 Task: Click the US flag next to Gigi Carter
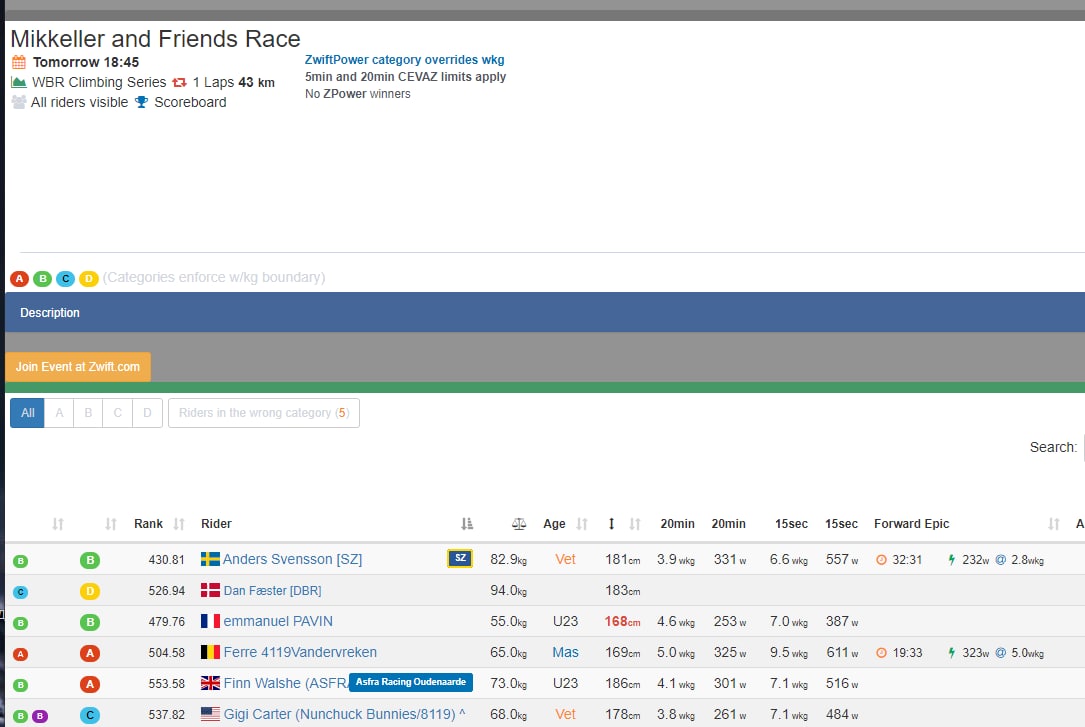click(210, 714)
